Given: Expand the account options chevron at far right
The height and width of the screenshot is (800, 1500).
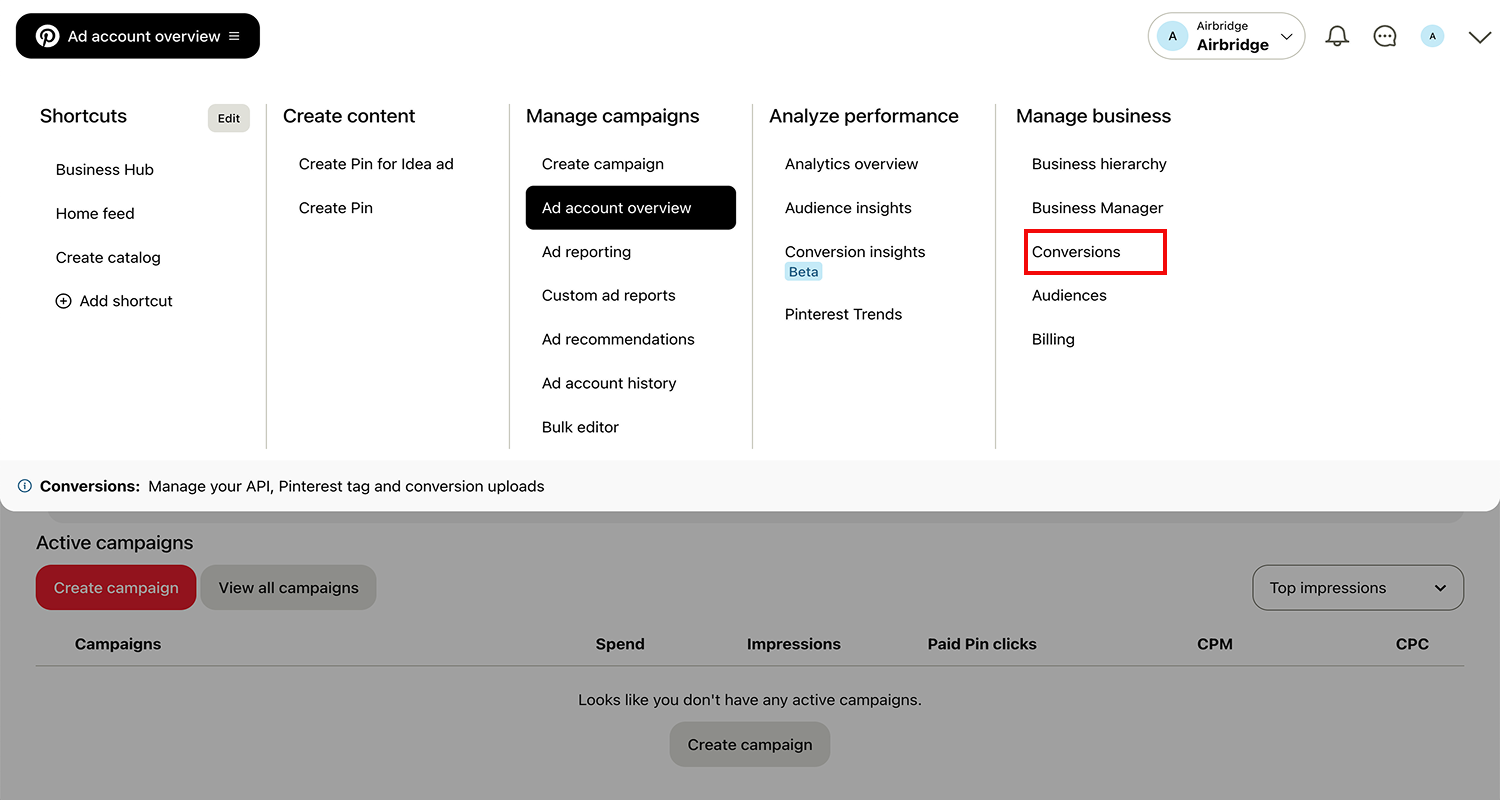Looking at the screenshot, I should (1480, 37).
